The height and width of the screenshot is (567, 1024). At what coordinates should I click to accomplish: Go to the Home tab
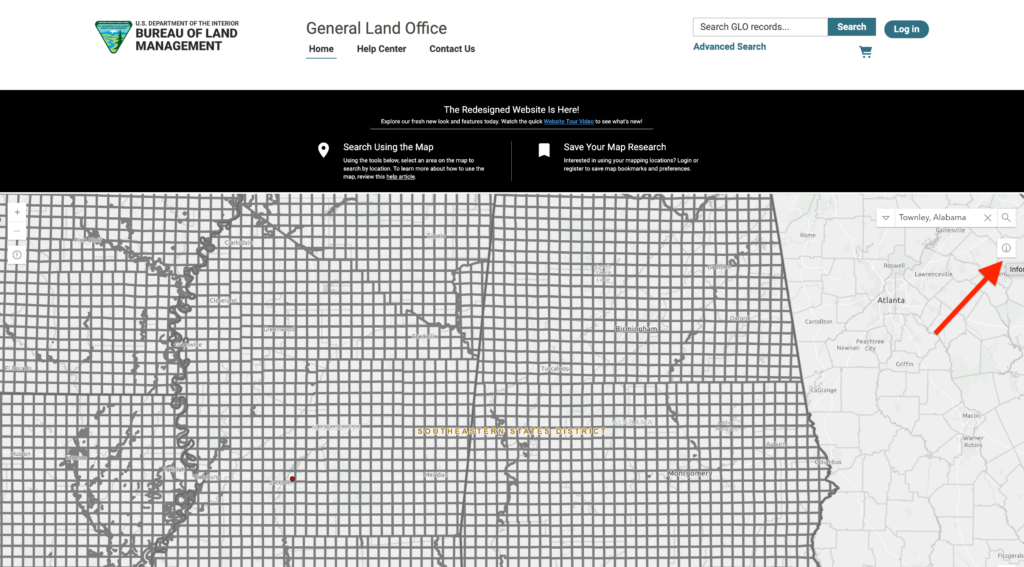pos(321,49)
